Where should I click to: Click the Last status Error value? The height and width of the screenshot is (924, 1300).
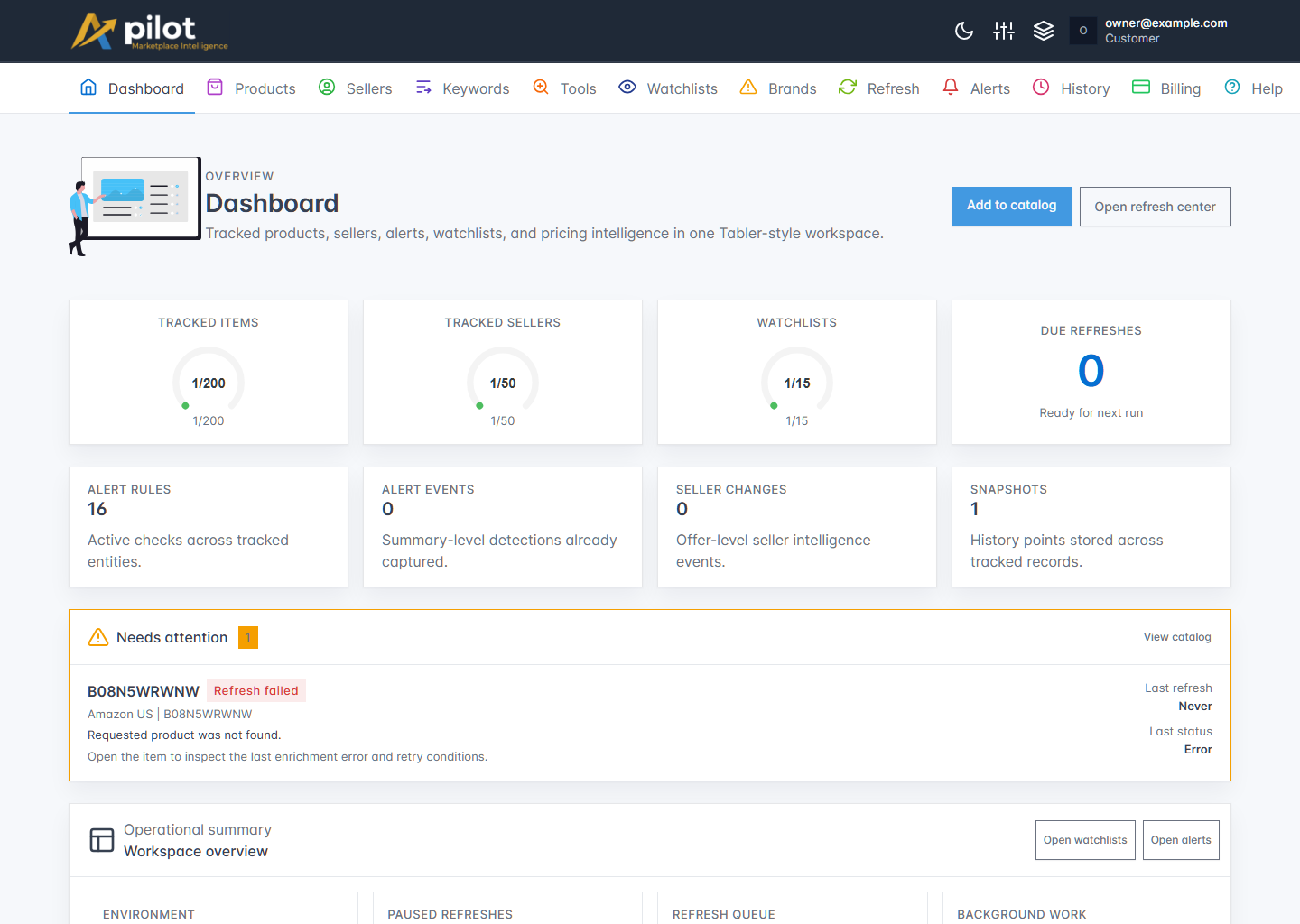click(x=1198, y=750)
